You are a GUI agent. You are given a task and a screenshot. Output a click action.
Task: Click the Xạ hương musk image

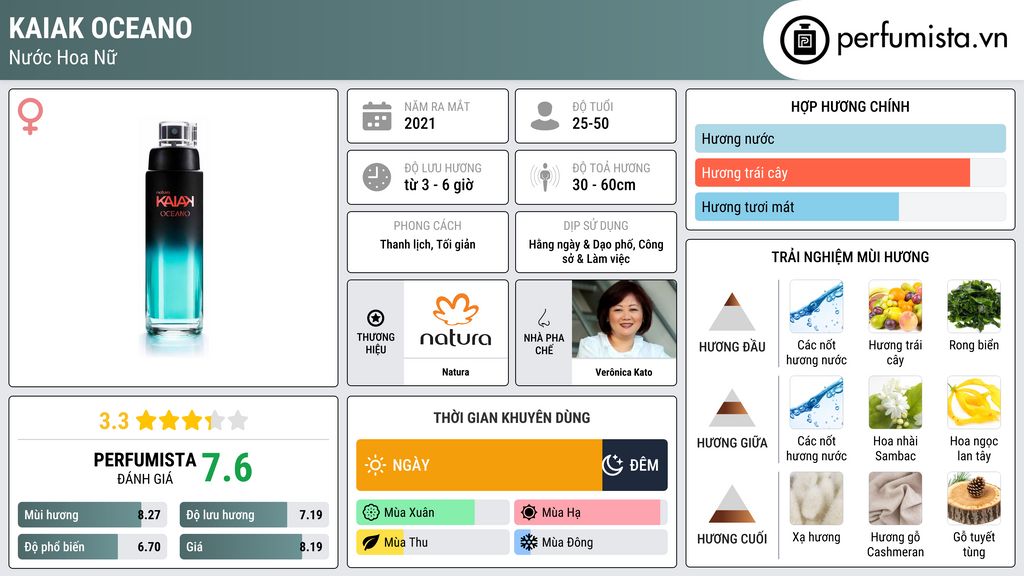coord(816,498)
